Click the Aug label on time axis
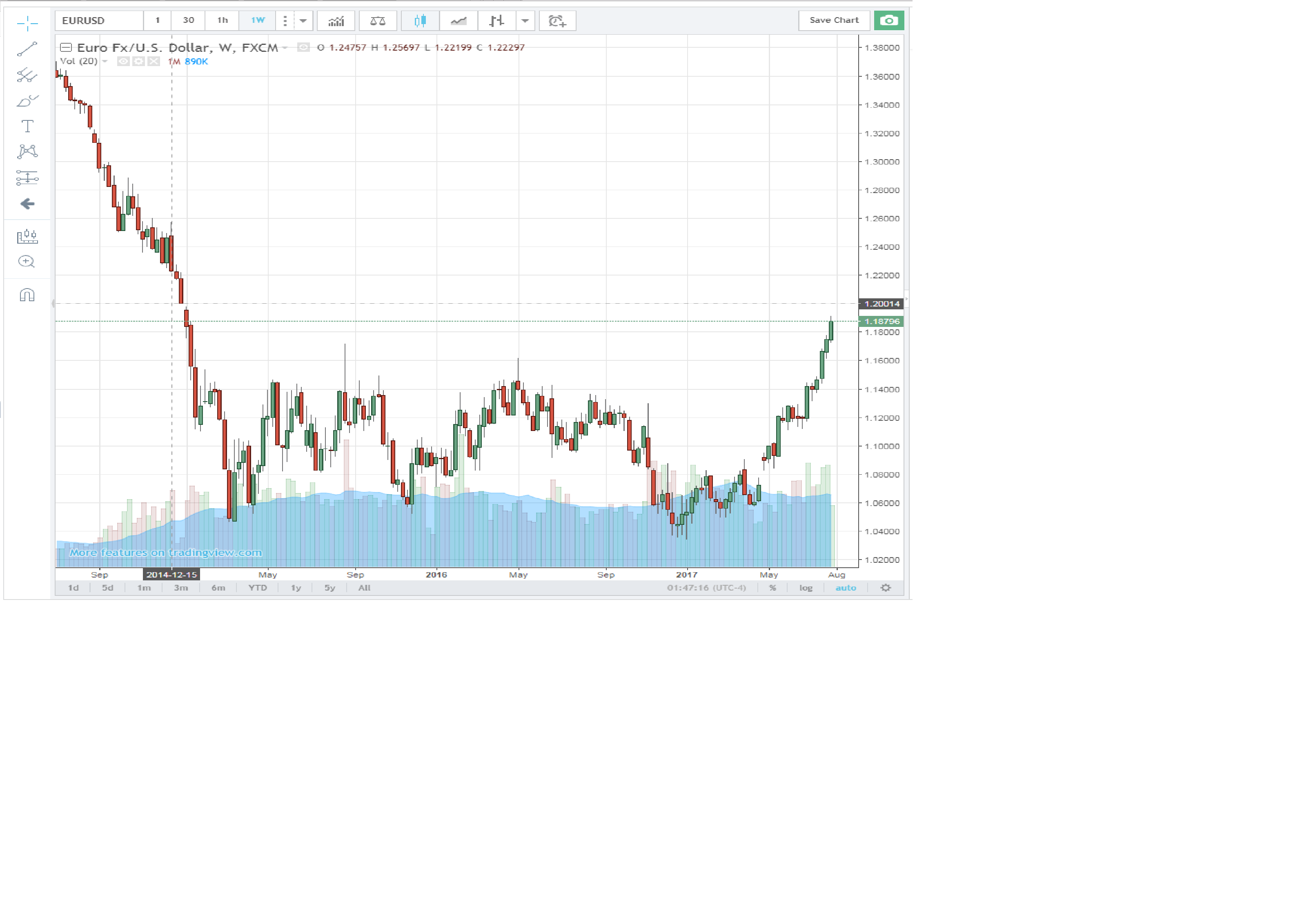Viewport: 1300px width, 924px height. click(x=836, y=575)
